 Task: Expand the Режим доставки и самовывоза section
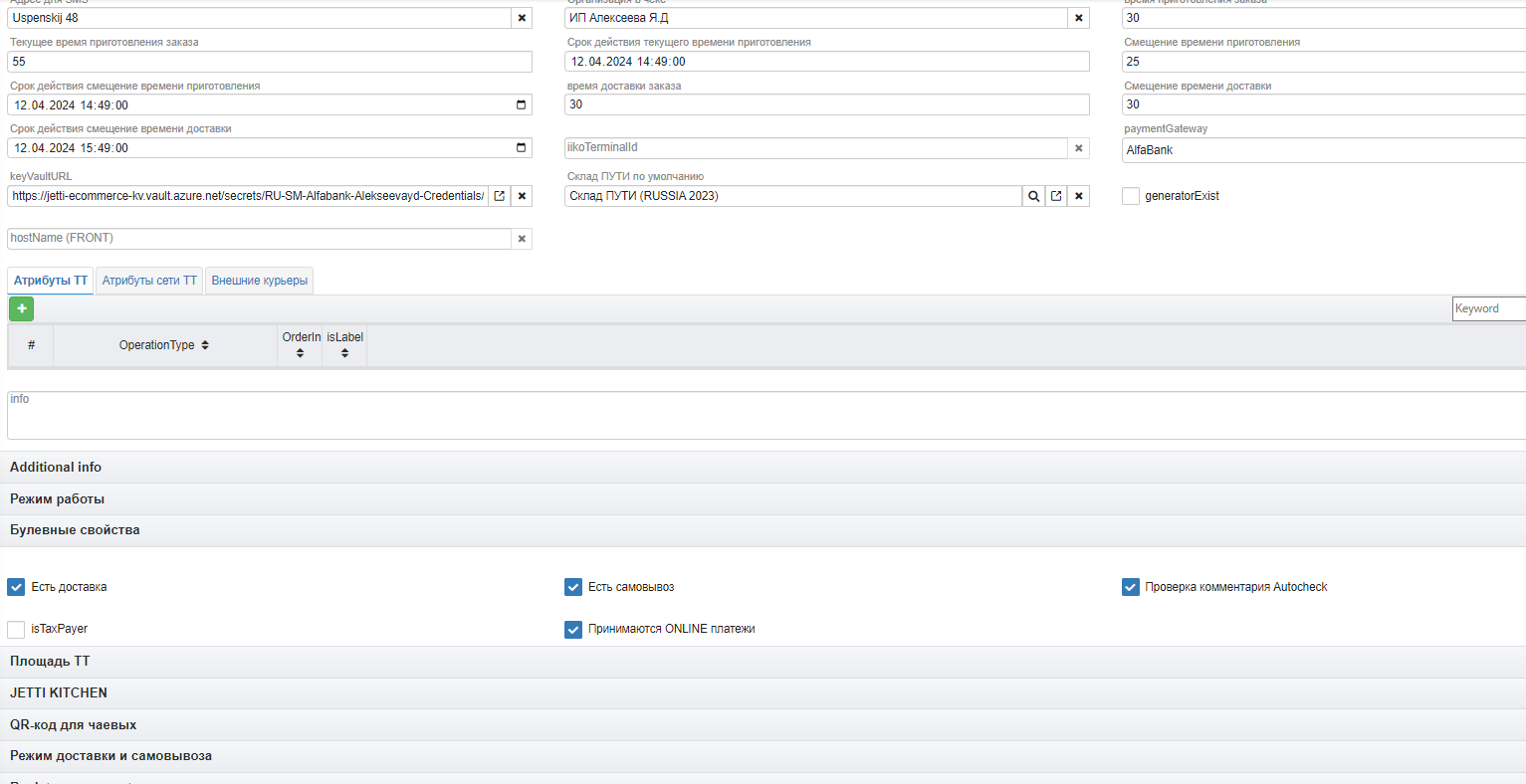tap(763, 756)
